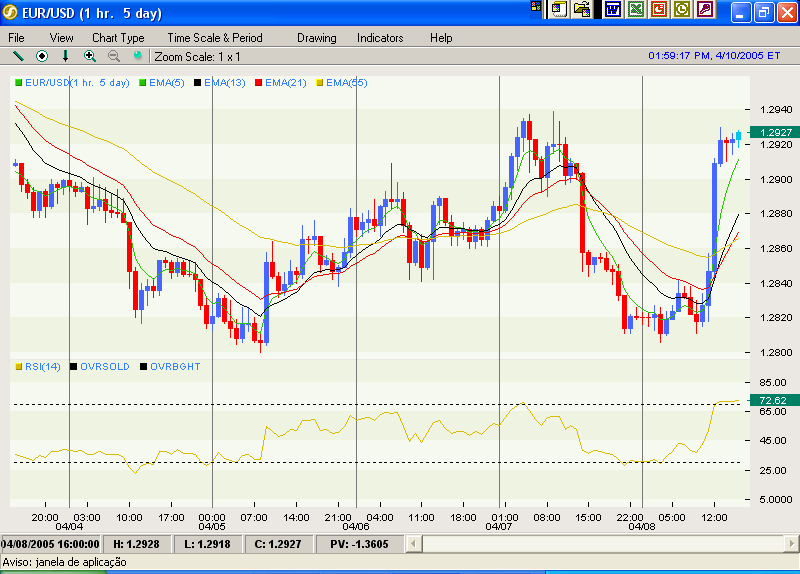The width and height of the screenshot is (800, 574).
Task: Open the Time Scale & Period menu
Action: (215, 38)
